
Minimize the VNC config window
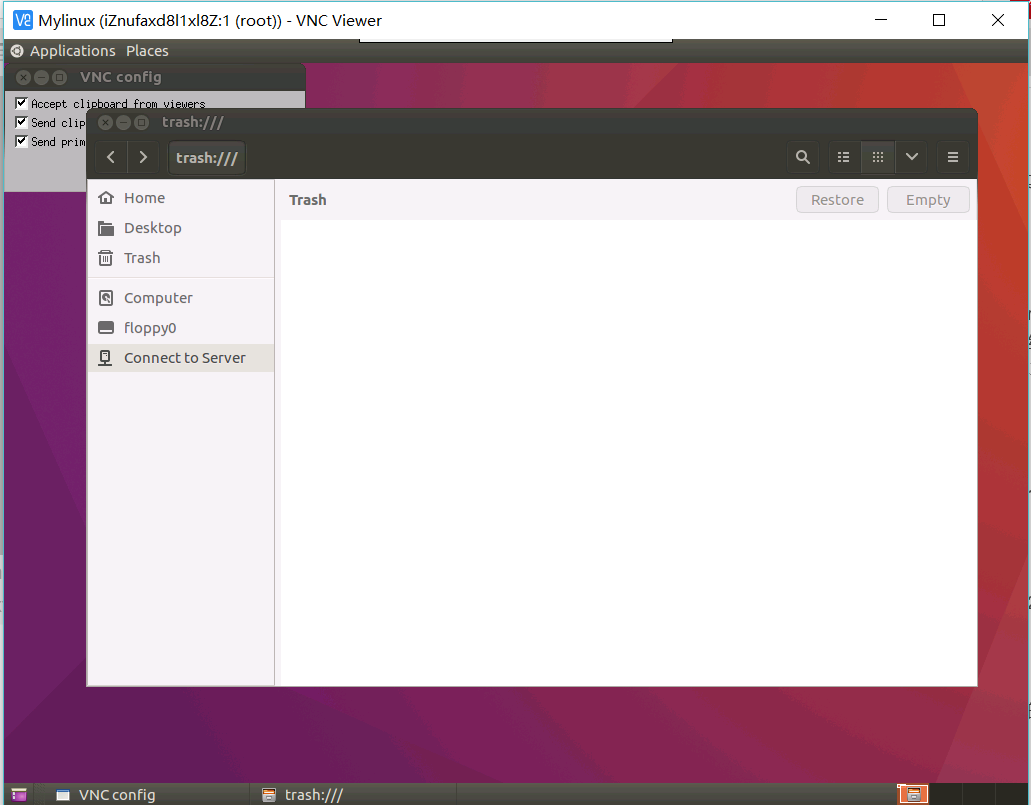[41, 78]
